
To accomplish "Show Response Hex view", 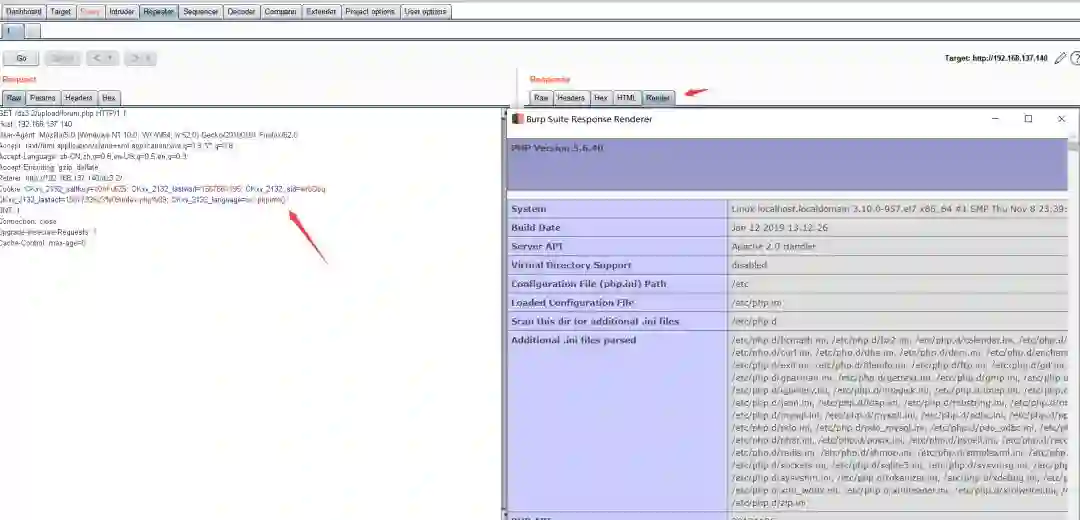I will coord(601,98).
